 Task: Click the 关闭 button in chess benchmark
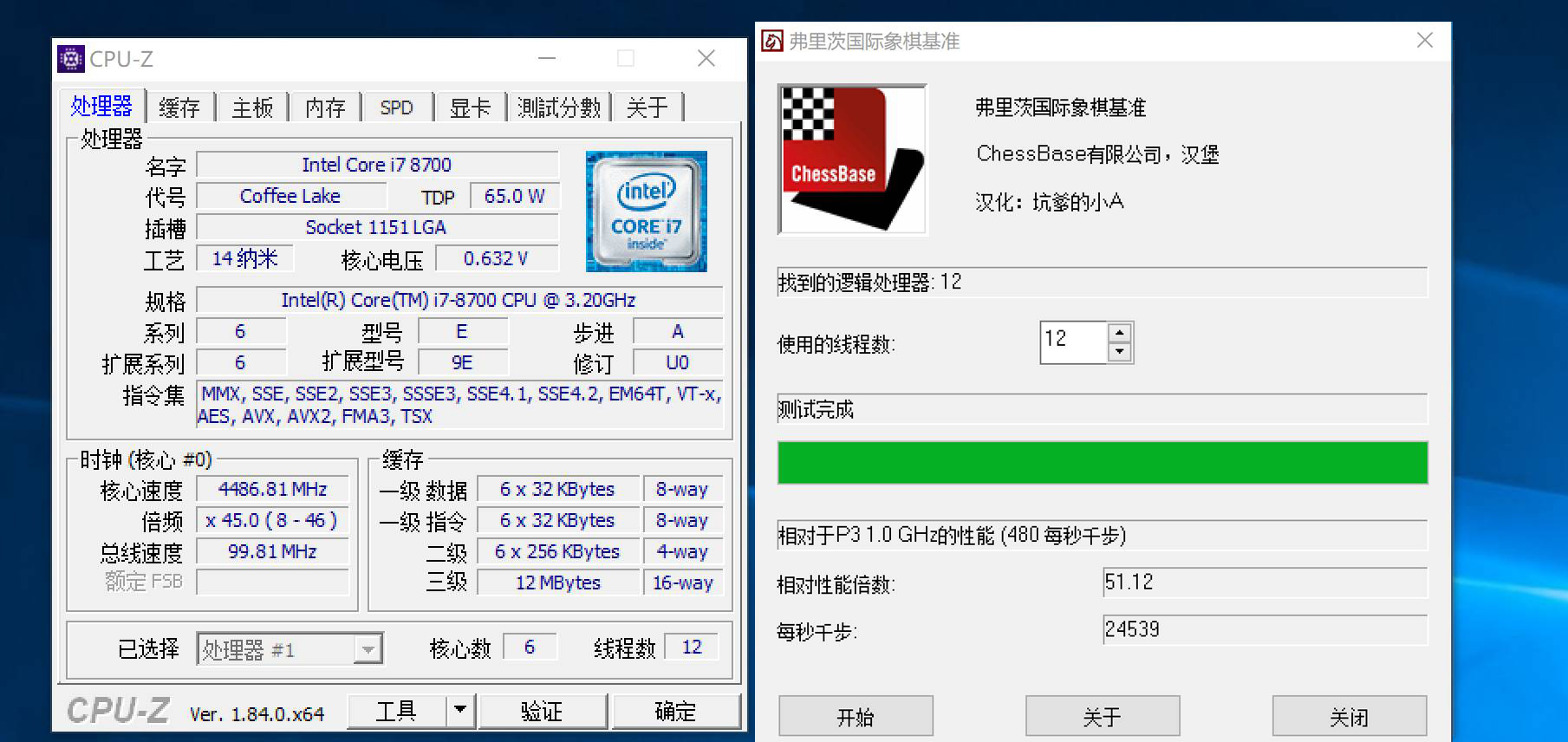(x=1350, y=716)
